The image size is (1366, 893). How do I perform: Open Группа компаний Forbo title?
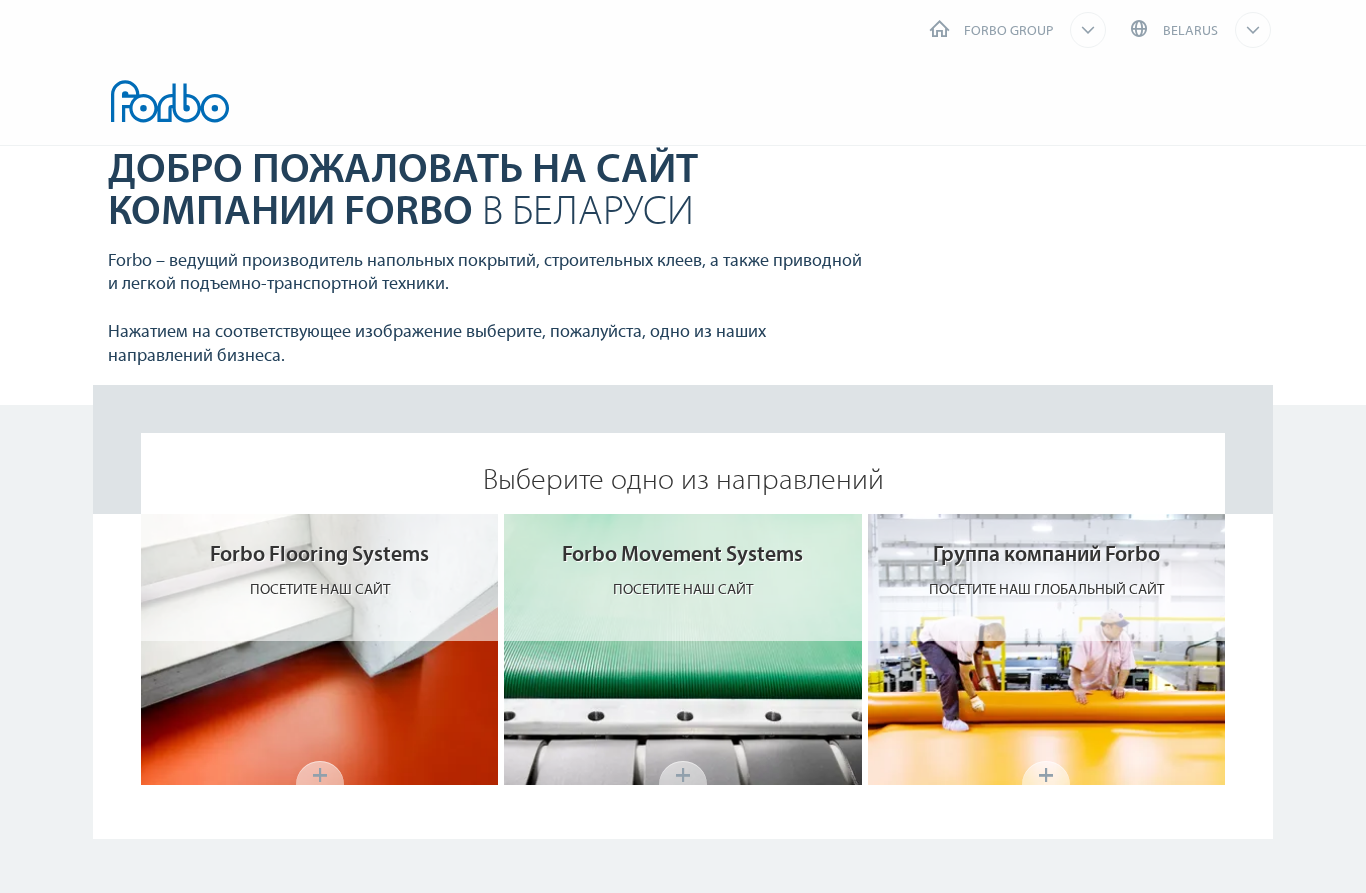pyautogui.click(x=1046, y=554)
